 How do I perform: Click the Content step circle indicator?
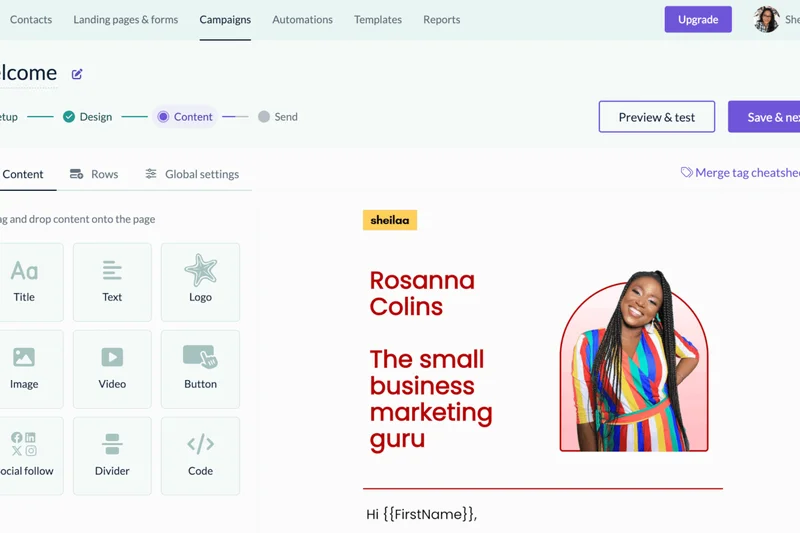(163, 117)
